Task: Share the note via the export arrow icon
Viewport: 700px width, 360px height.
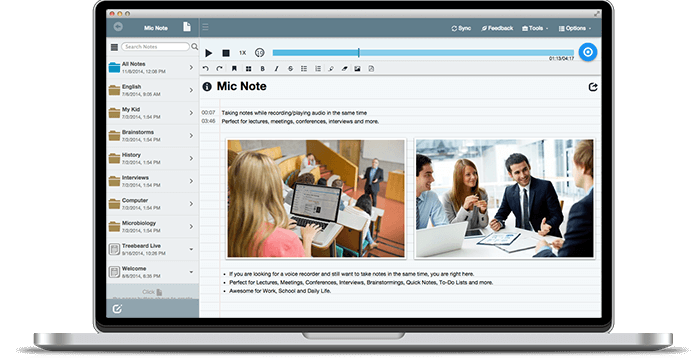Action: (x=593, y=87)
